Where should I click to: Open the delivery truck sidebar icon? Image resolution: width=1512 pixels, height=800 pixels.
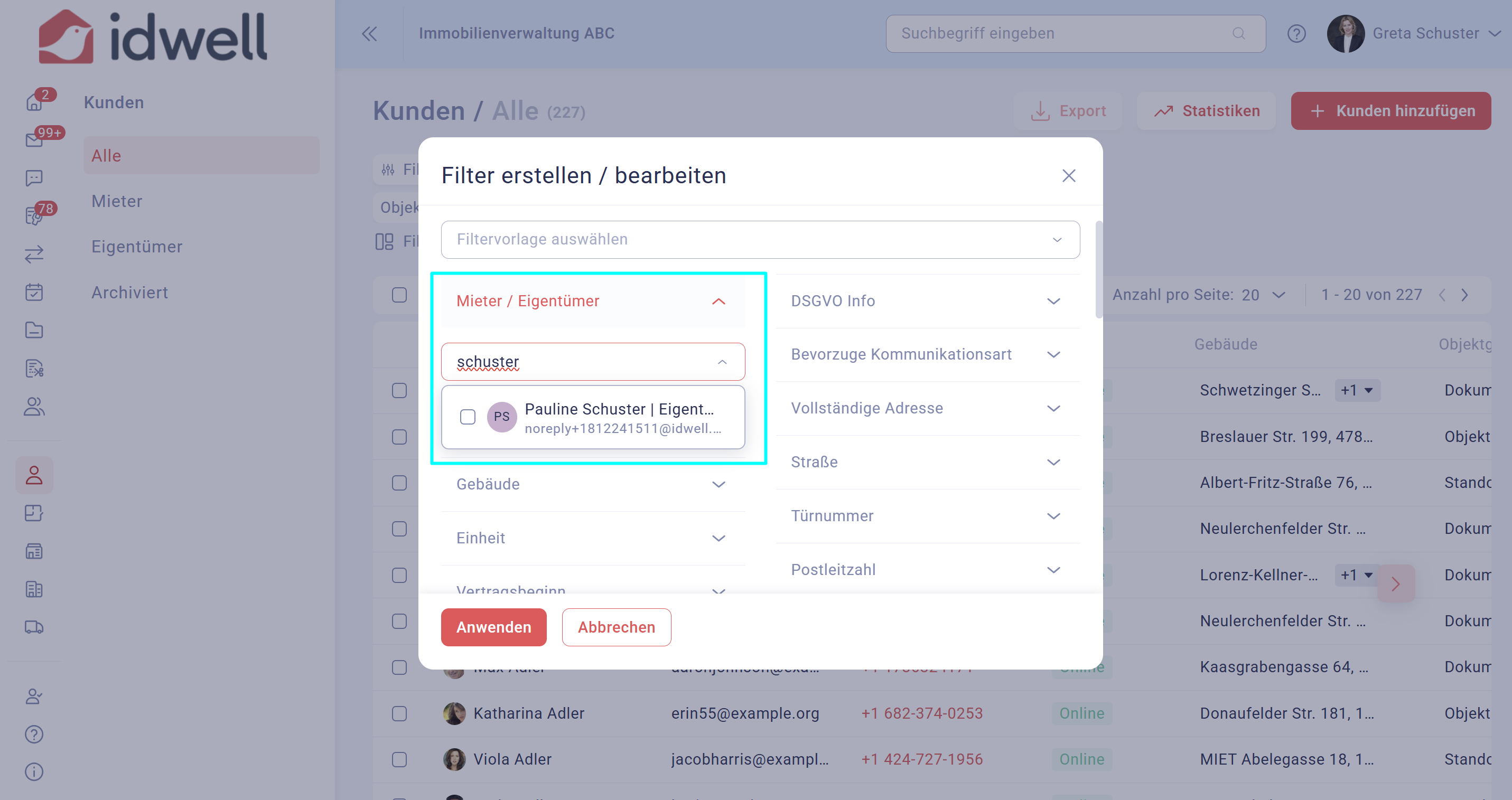click(34, 627)
